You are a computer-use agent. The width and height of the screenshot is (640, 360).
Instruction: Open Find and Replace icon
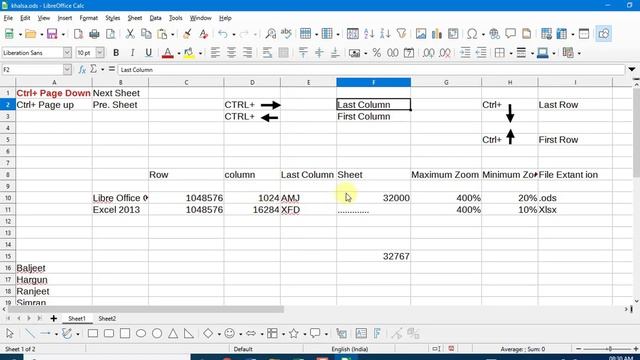pyautogui.click(x=270, y=34)
